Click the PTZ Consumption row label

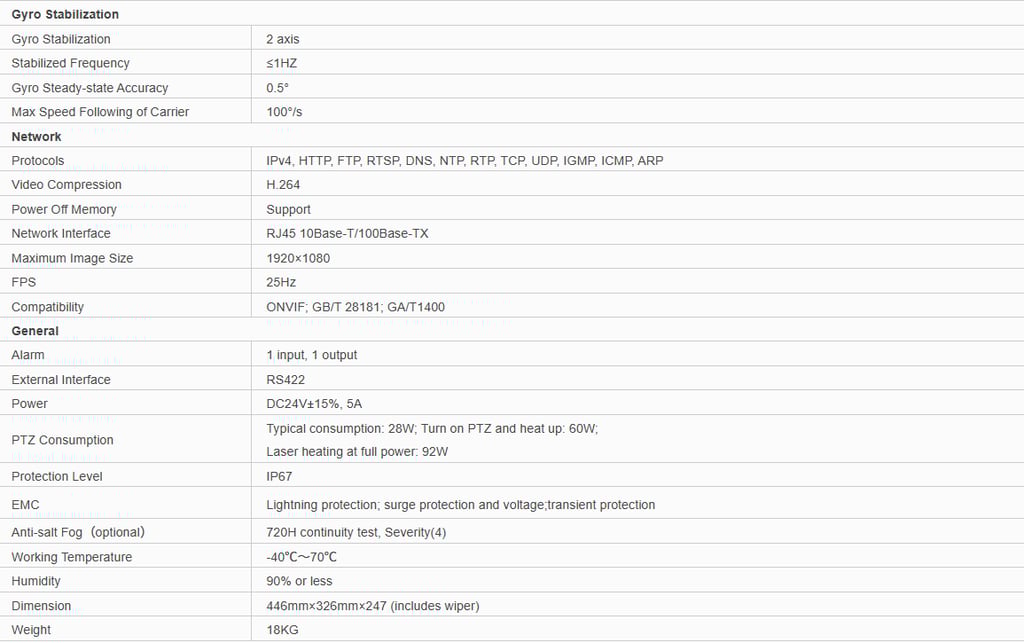coord(62,440)
